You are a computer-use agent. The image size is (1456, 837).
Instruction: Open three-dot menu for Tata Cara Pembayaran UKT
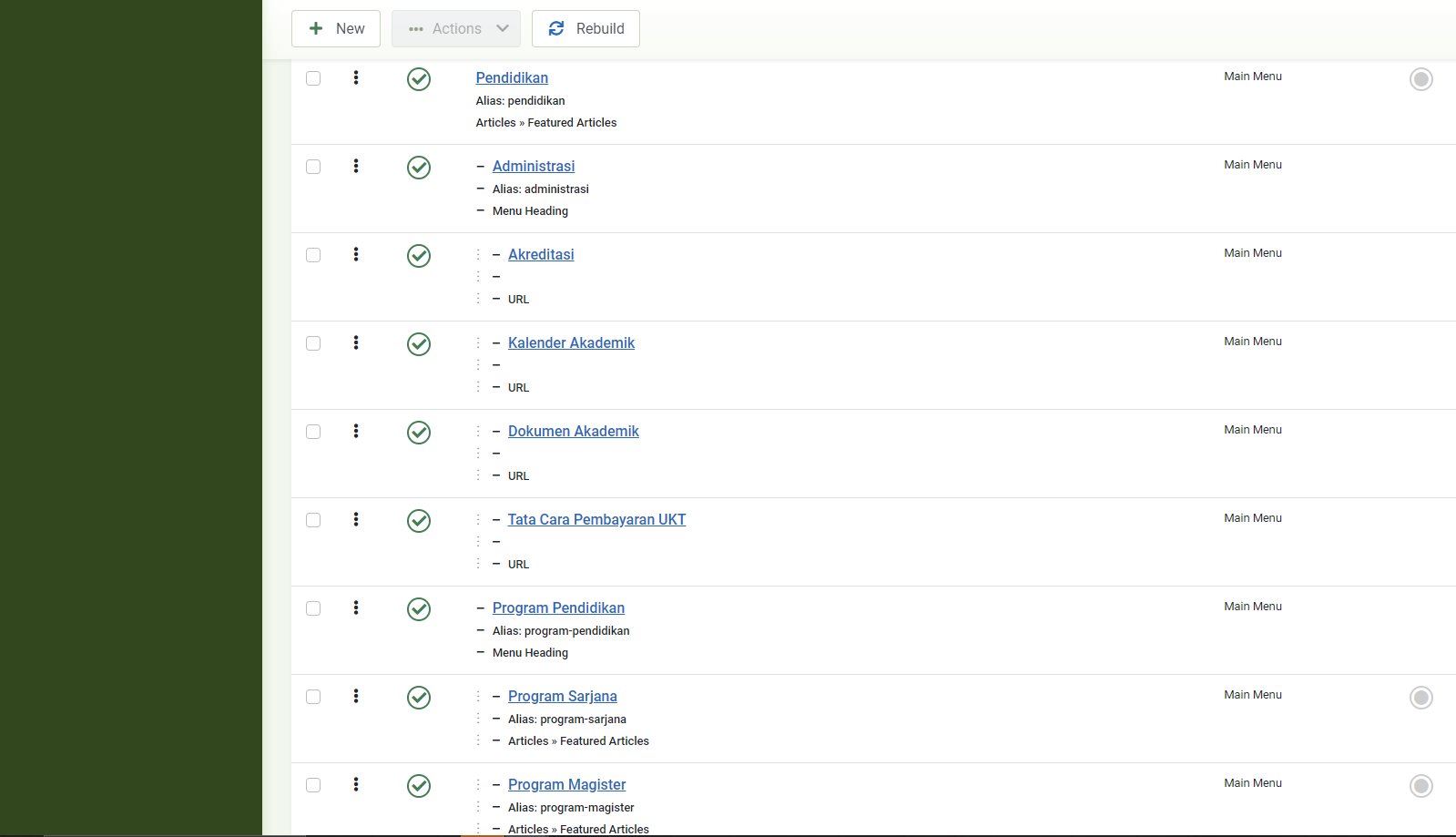[x=356, y=519]
